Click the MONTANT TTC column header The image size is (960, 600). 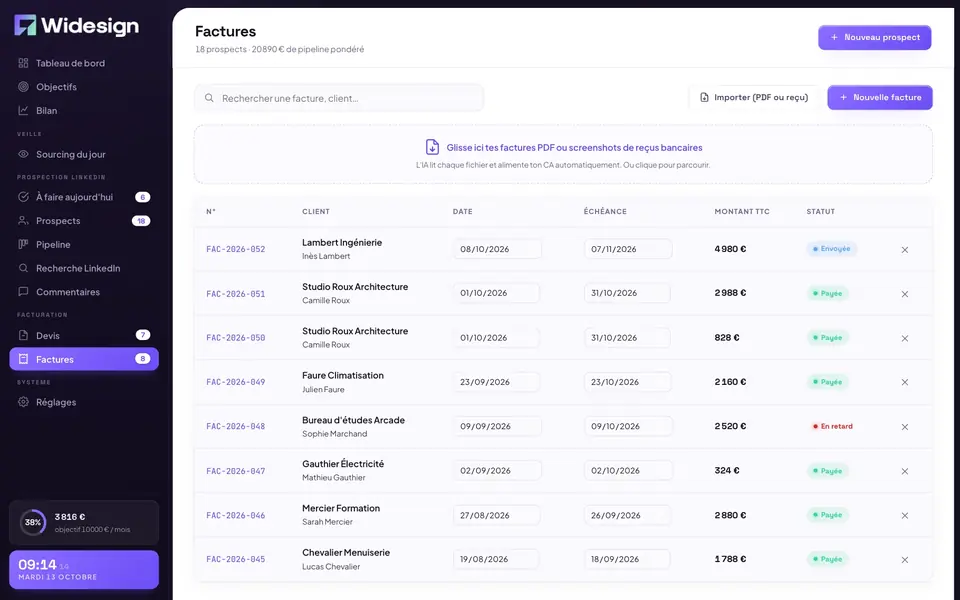[742, 211]
